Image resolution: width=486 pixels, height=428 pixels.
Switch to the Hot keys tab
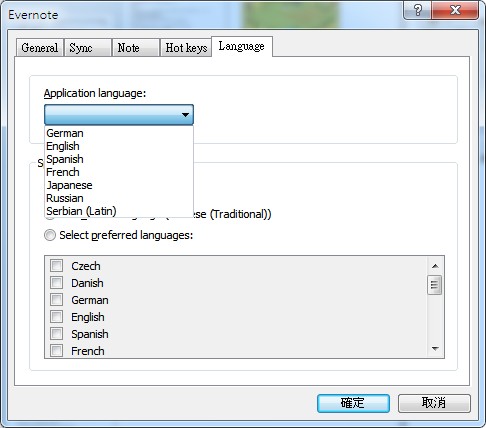(x=186, y=48)
